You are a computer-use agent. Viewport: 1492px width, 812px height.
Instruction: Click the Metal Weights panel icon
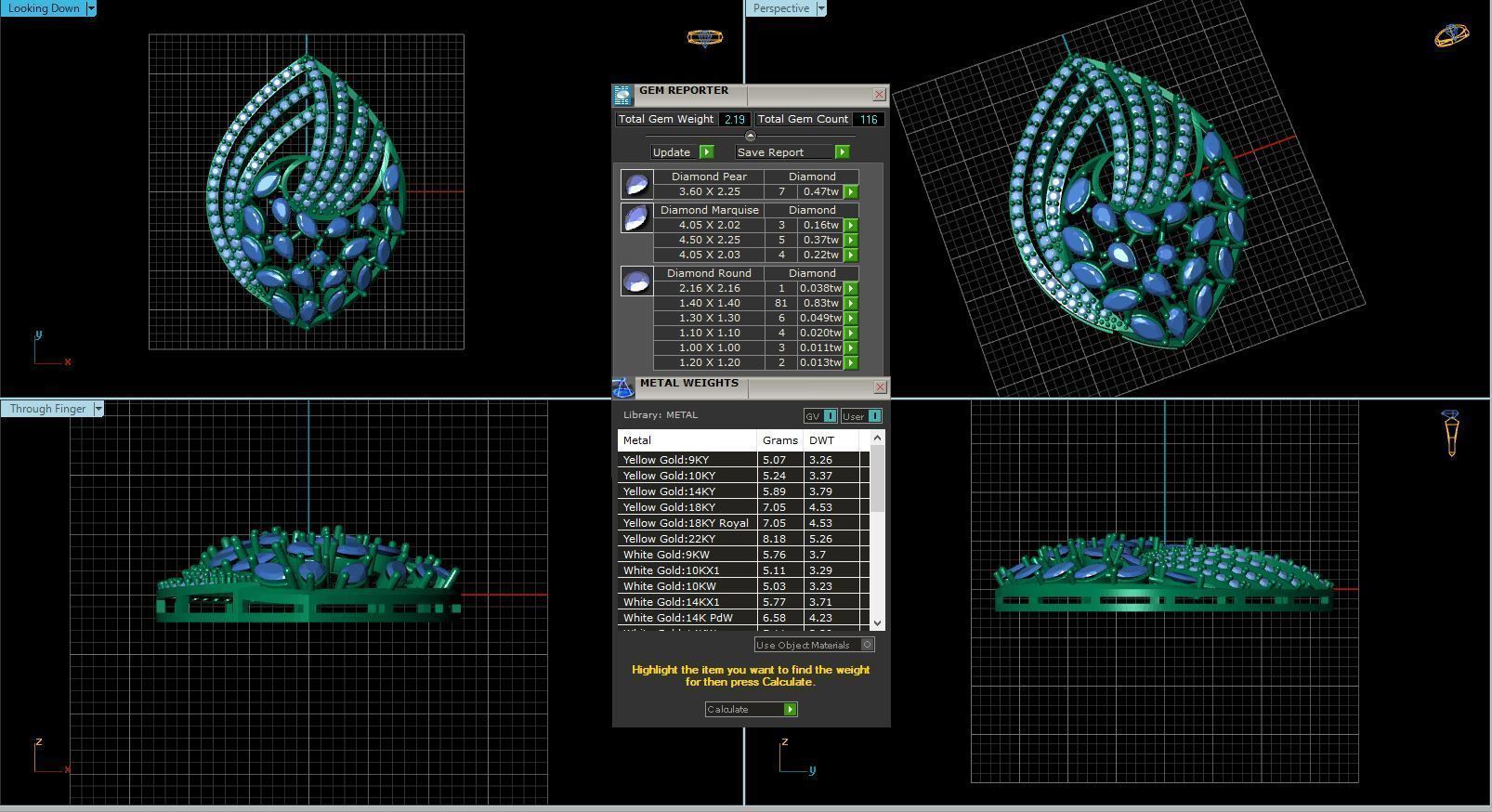(x=622, y=386)
